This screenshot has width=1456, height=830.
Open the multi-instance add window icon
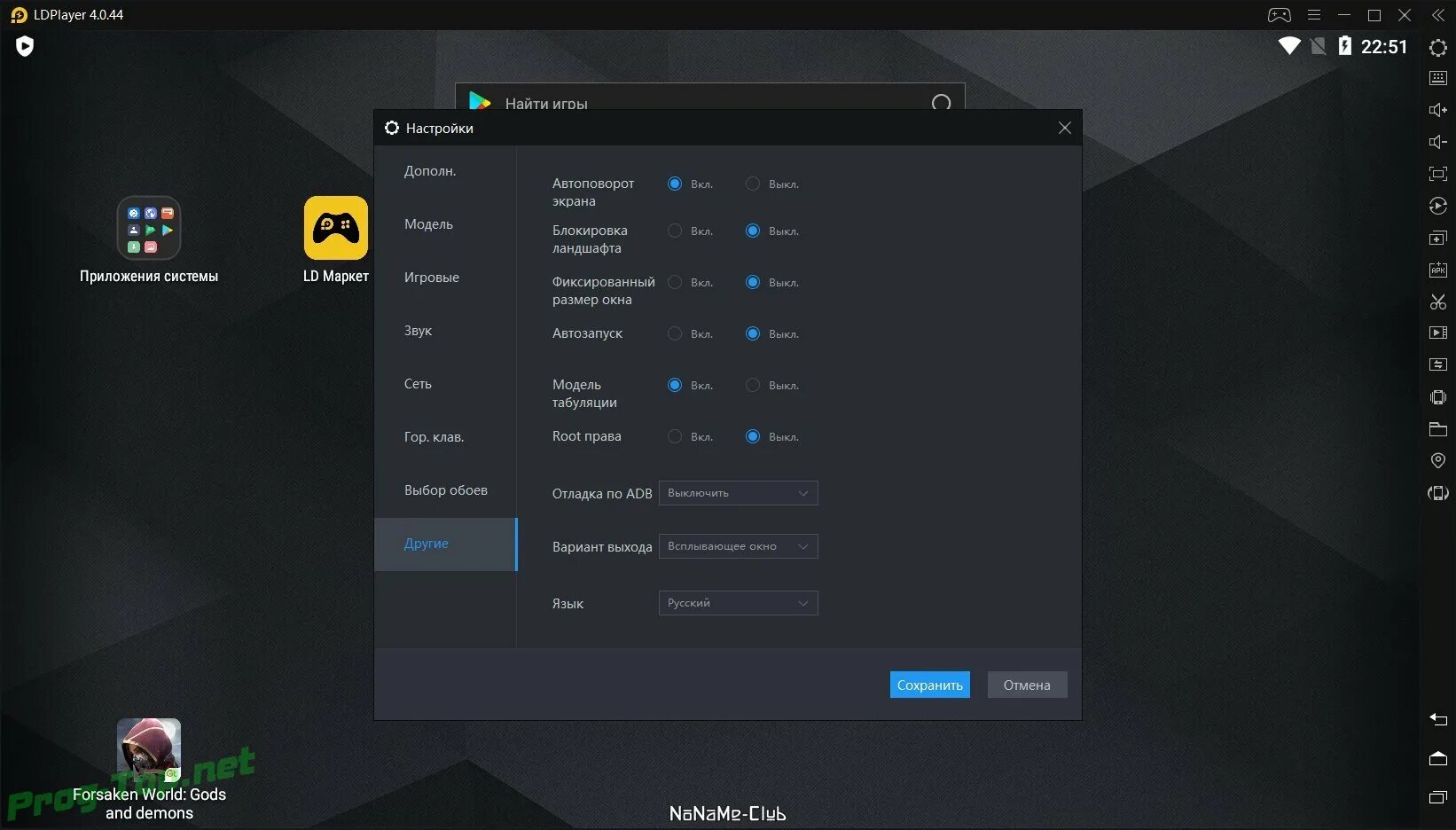tap(1438, 238)
